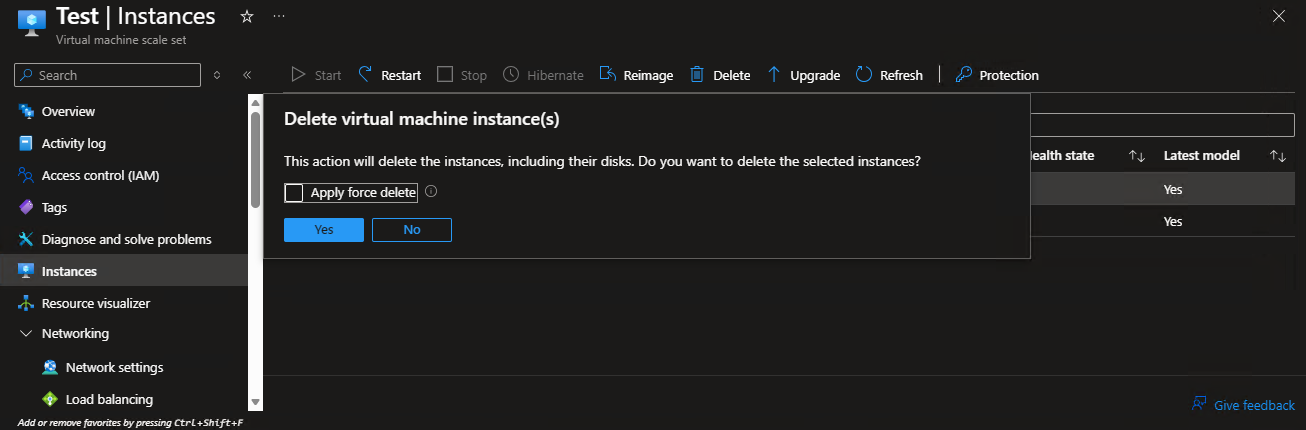The height and width of the screenshot is (430, 1306).
Task: Click the Give feedback person icon
Action: click(x=1198, y=404)
